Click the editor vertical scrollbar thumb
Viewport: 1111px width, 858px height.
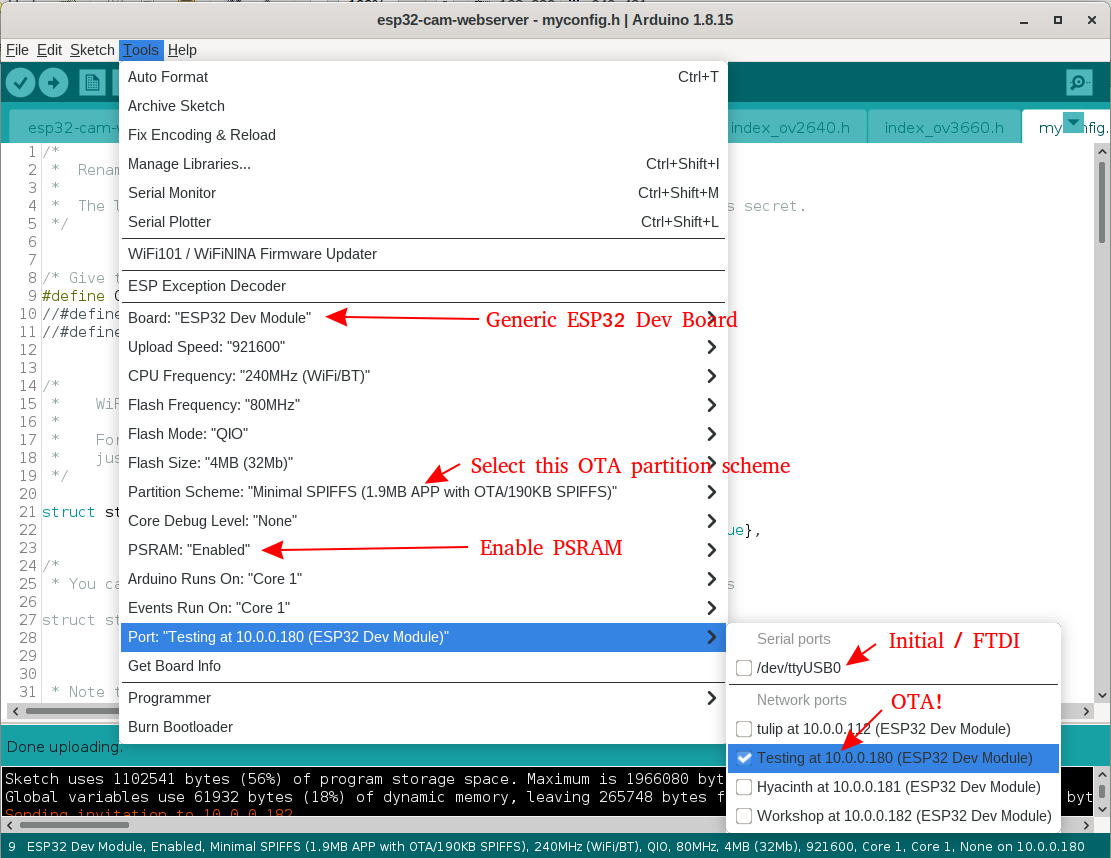point(1102,203)
